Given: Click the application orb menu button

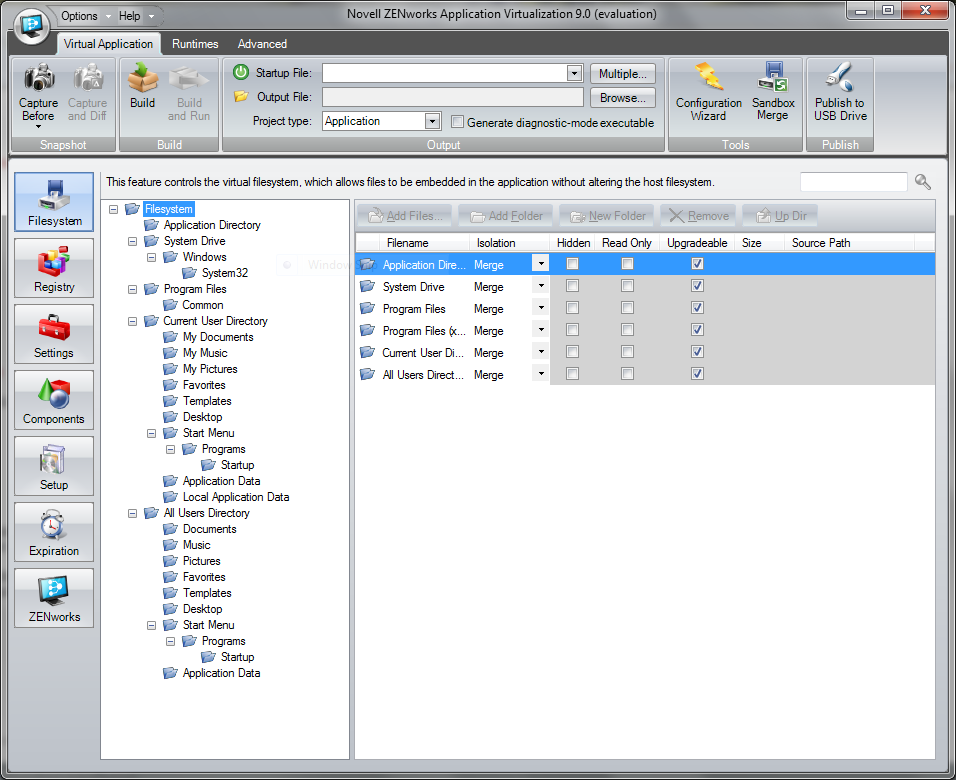Looking at the screenshot, I should [32, 26].
